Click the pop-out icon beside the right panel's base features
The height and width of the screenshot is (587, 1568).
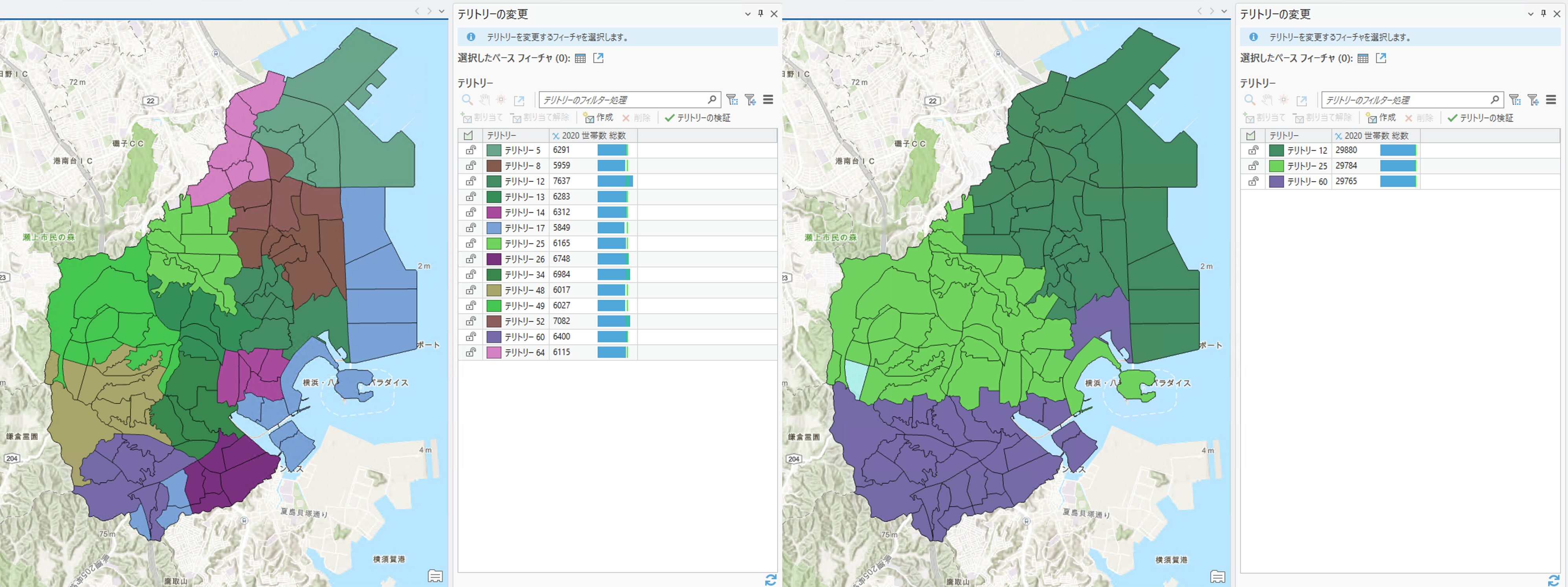pos(1381,59)
